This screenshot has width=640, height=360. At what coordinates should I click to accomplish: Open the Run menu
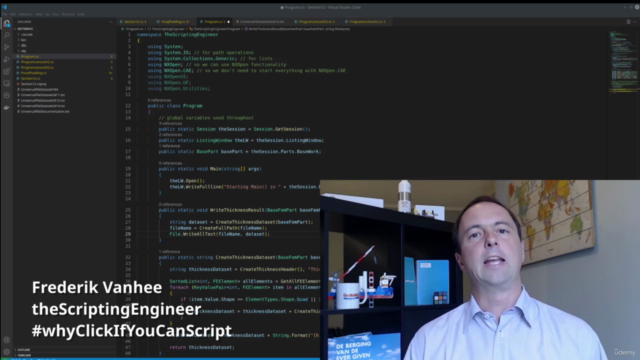(x=56, y=14)
